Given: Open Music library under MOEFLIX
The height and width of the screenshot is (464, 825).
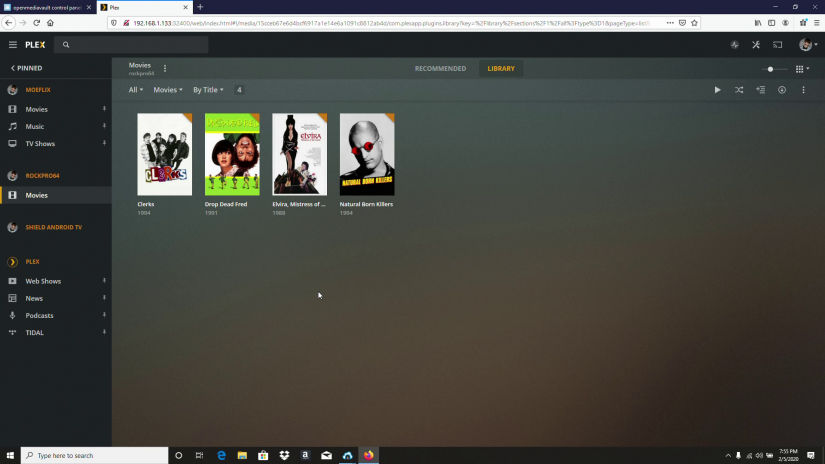Looking at the screenshot, I should 35,126.
